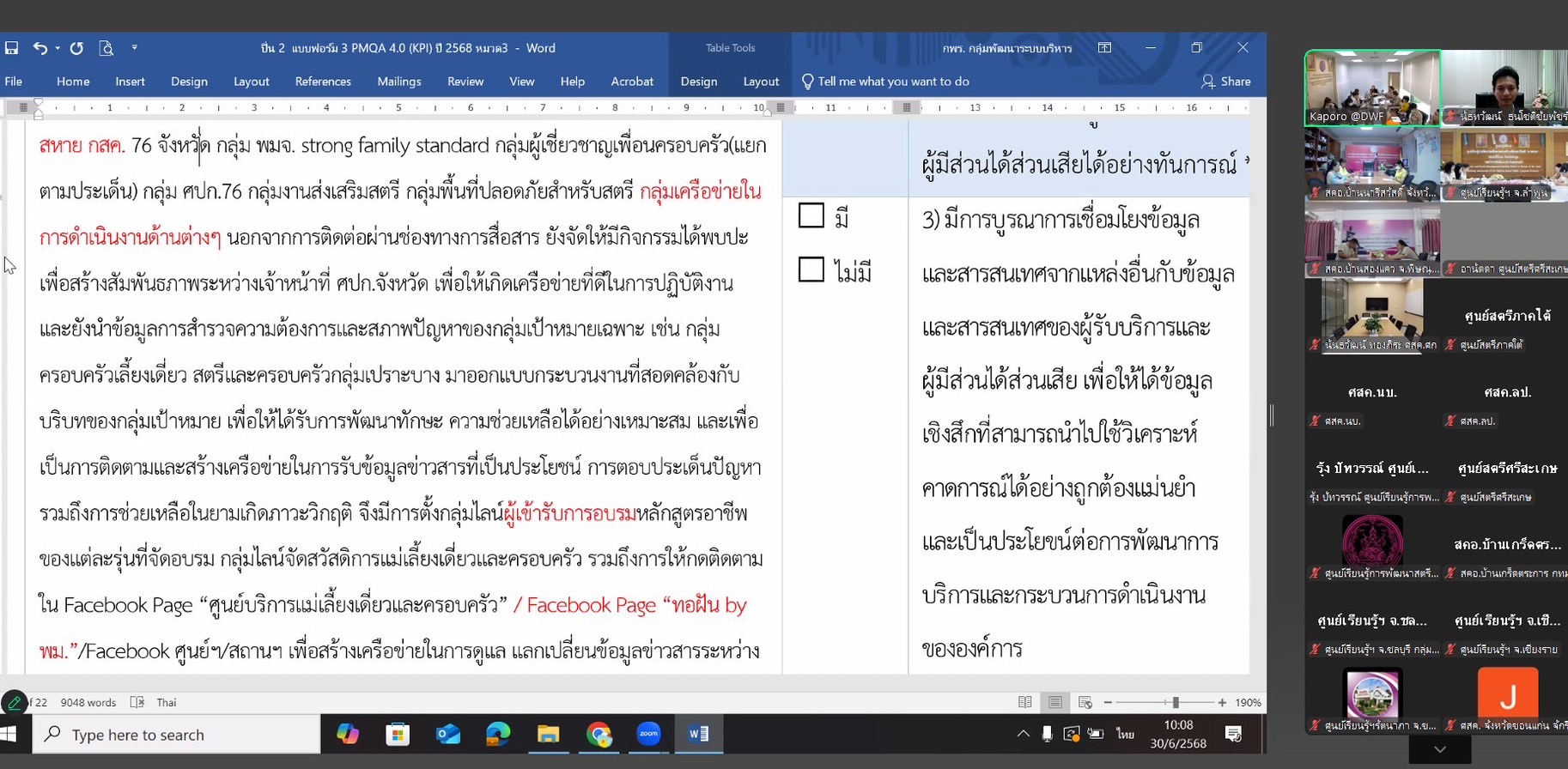Image resolution: width=1568 pixels, height=769 pixels.
Task: Select Web Layout view icon in status bar
Action: click(1085, 702)
